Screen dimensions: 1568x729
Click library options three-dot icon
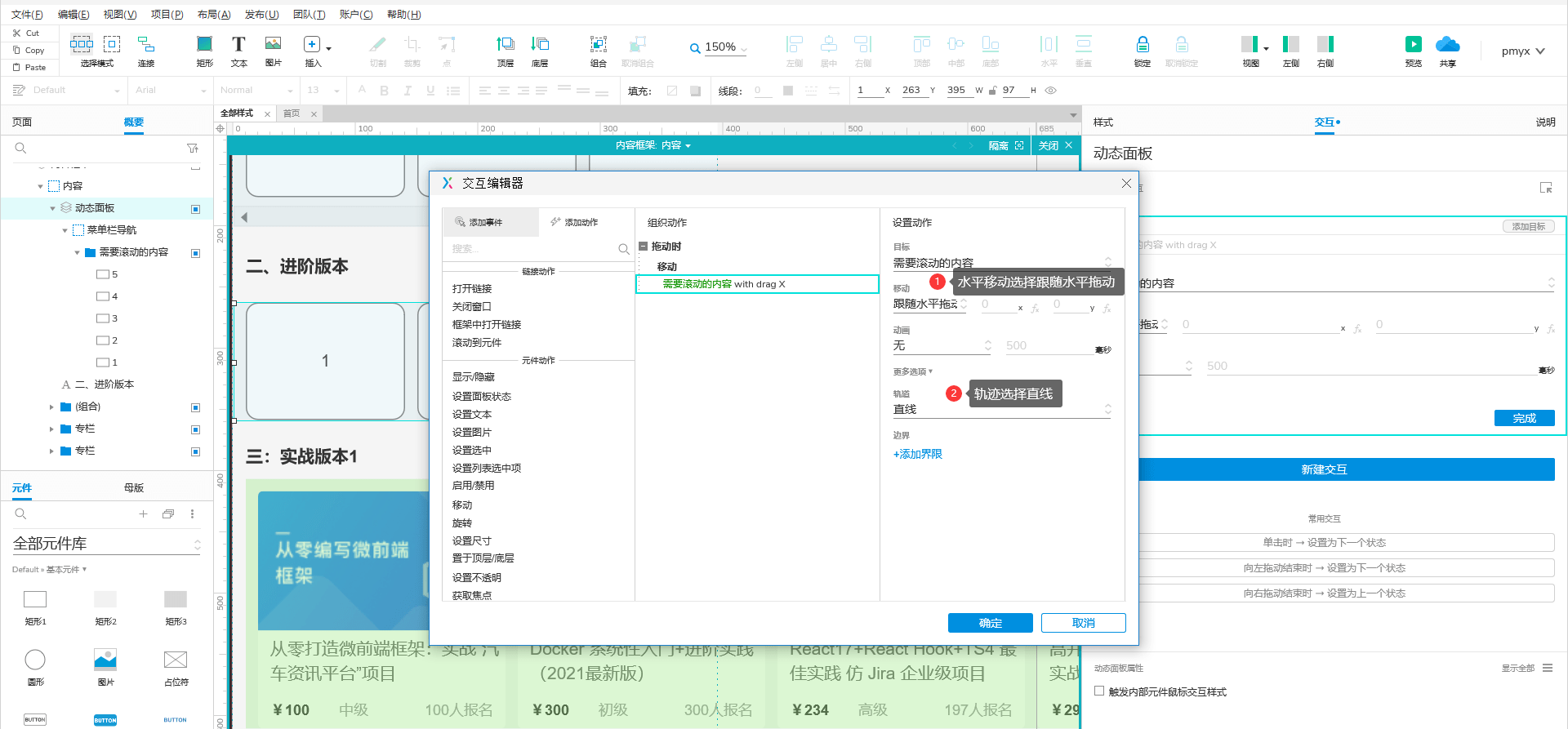coord(193,513)
